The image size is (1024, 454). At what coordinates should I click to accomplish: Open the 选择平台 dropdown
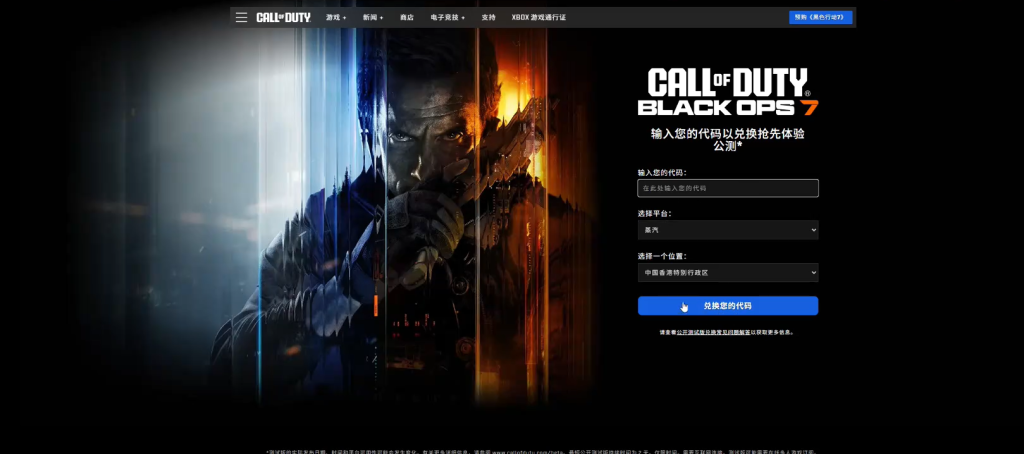click(x=727, y=230)
